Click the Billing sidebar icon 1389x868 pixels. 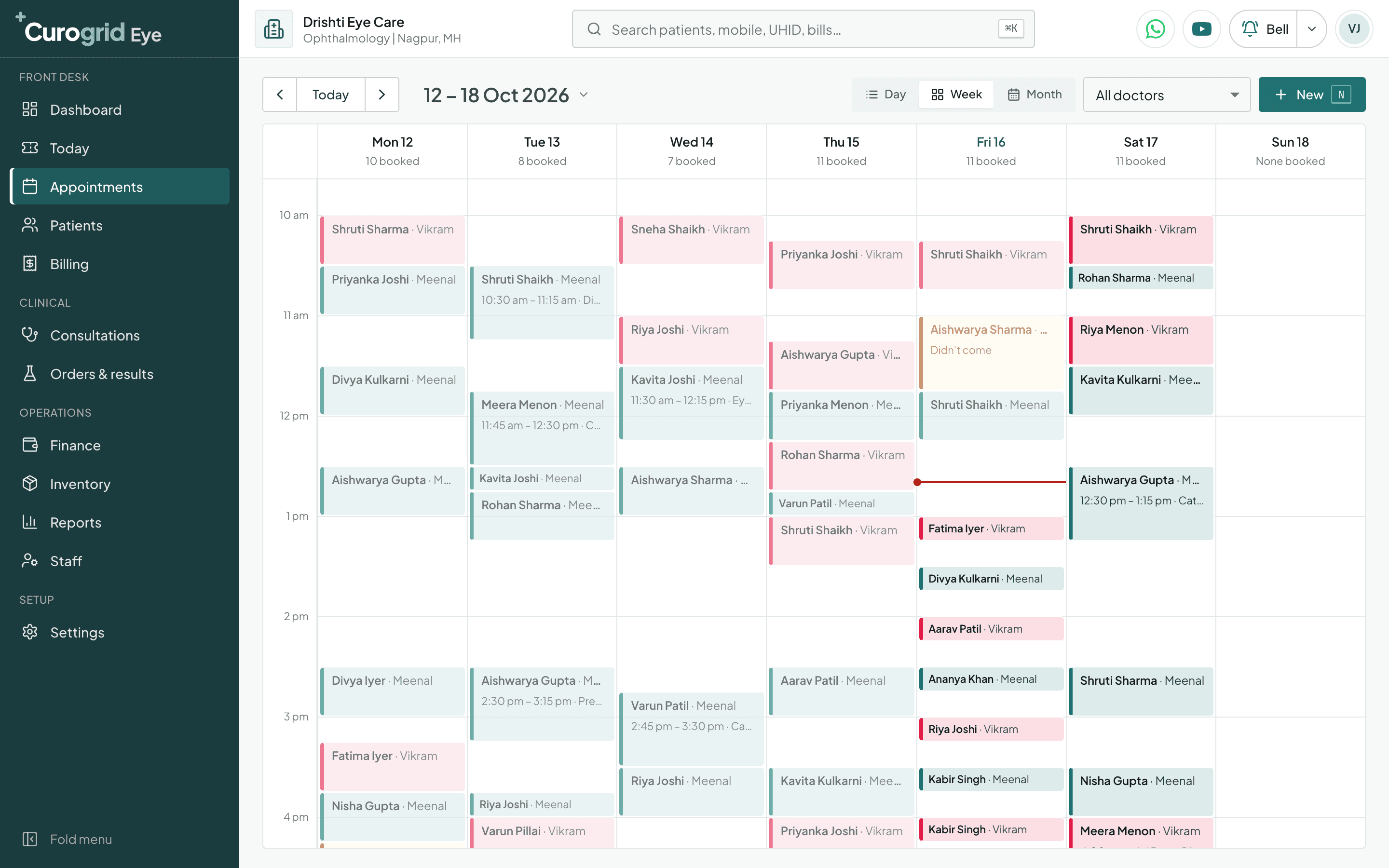coord(30,263)
